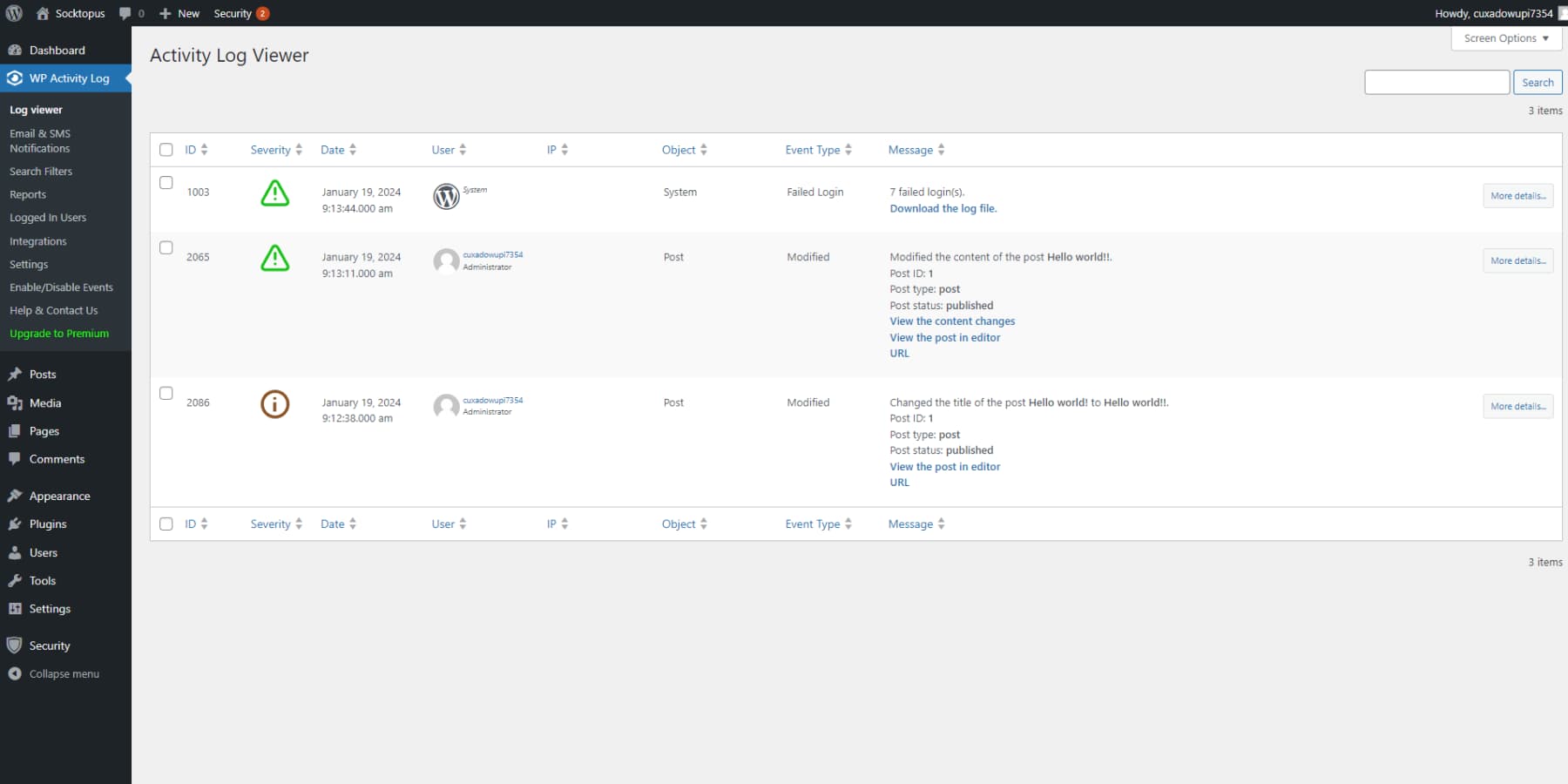Image resolution: width=1568 pixels, height=784 pixels.
Task: Open Appearance from the sidebar icon
Action: [x=15, y=495]
